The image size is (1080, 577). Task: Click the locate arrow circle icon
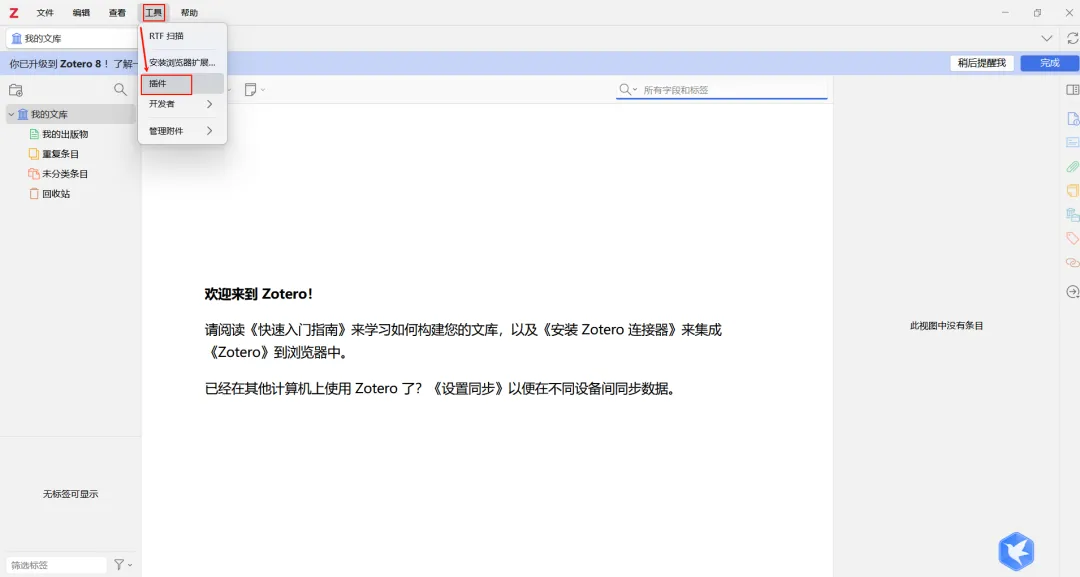pos(1072,292)
